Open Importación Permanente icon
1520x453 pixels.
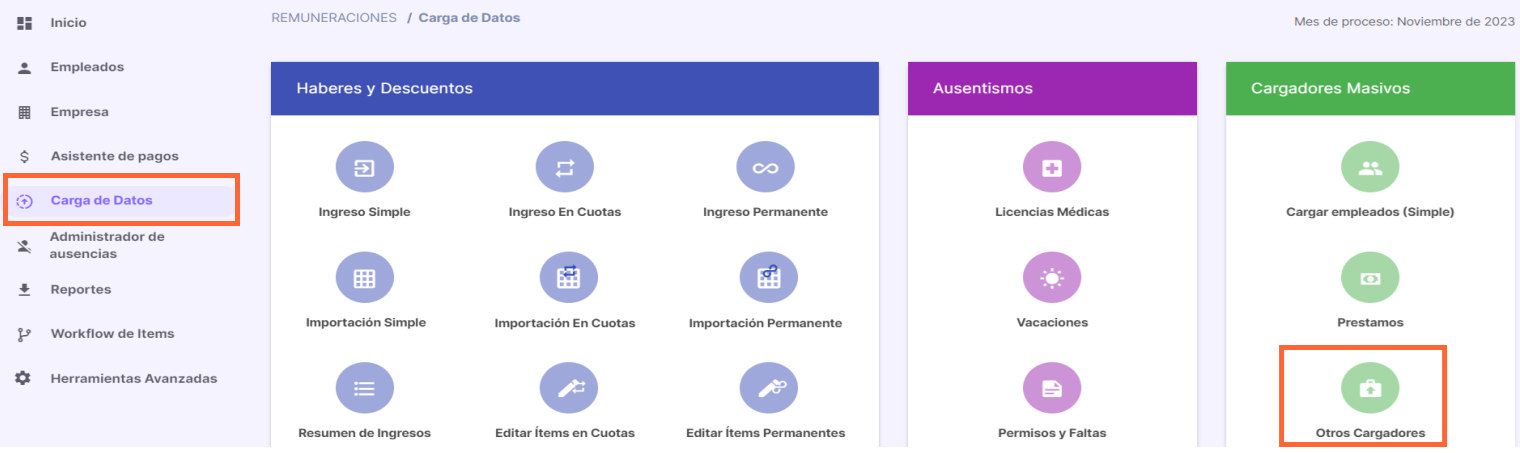point(768,279)
